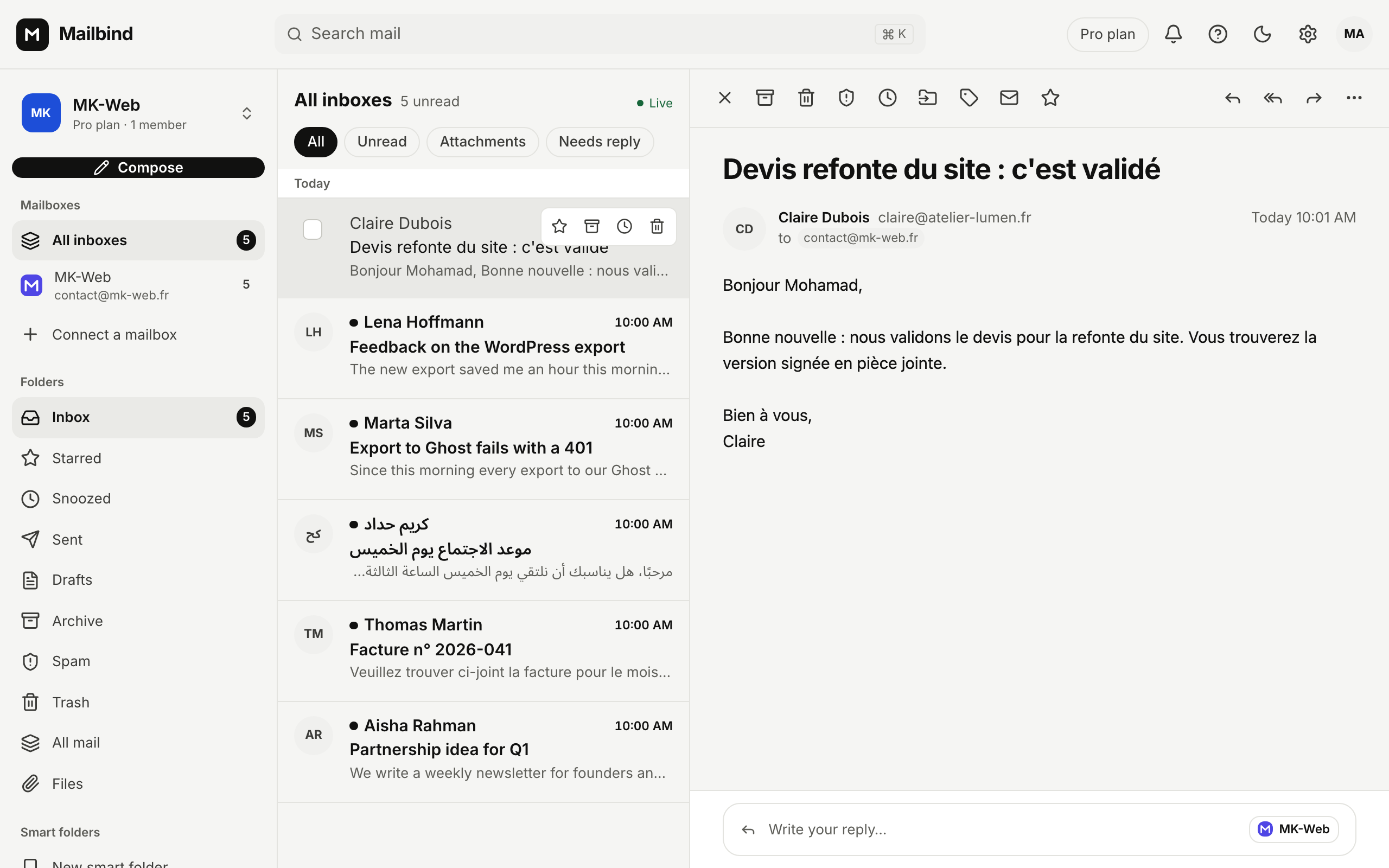This screenshot has width=1389, height=868.
Task: Focus the Search mail field
Action: coord(599,34)
